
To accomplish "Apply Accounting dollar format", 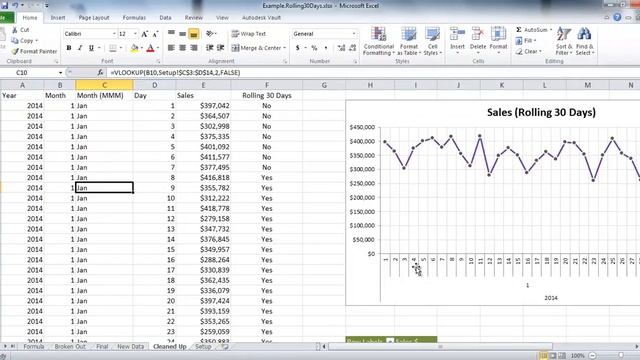I will 298,48.
